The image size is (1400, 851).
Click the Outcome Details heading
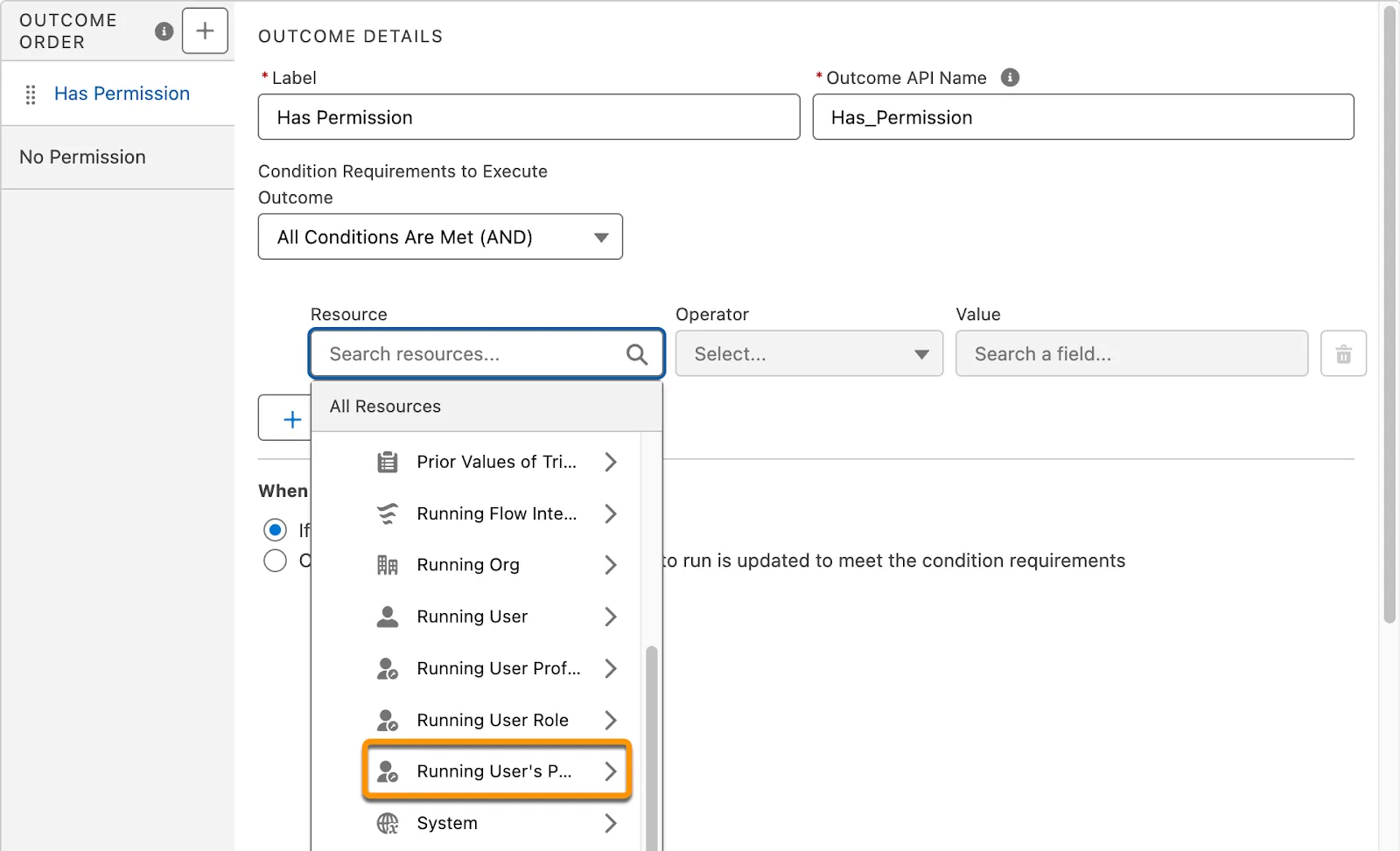tap(350, 37)
